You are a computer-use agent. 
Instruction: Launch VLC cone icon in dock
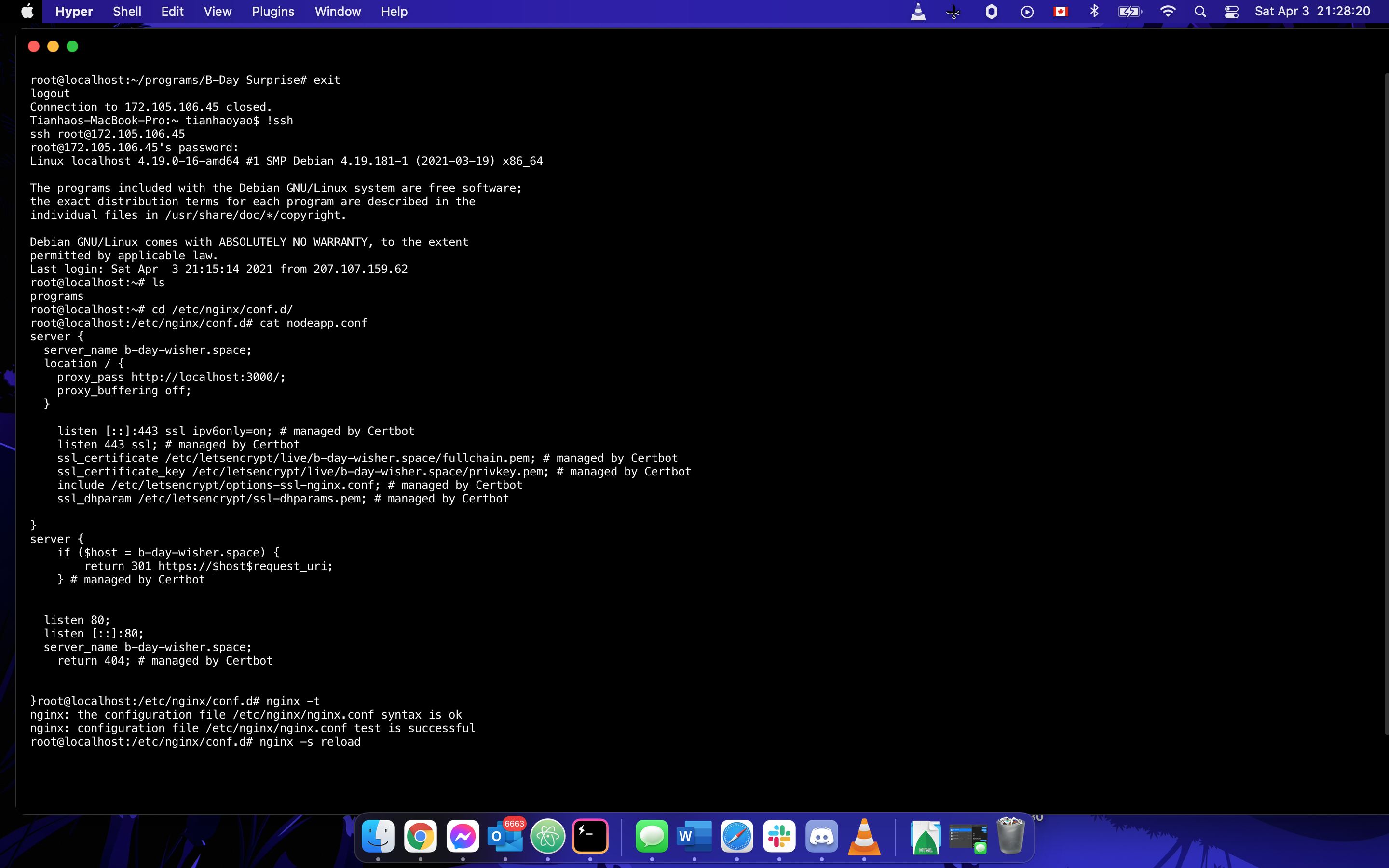864,837
